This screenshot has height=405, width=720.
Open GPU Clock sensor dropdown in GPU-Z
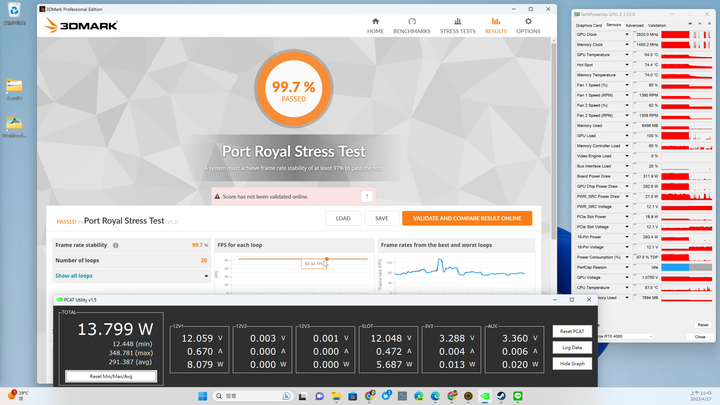pyautogui.click(x=627, y=34)
